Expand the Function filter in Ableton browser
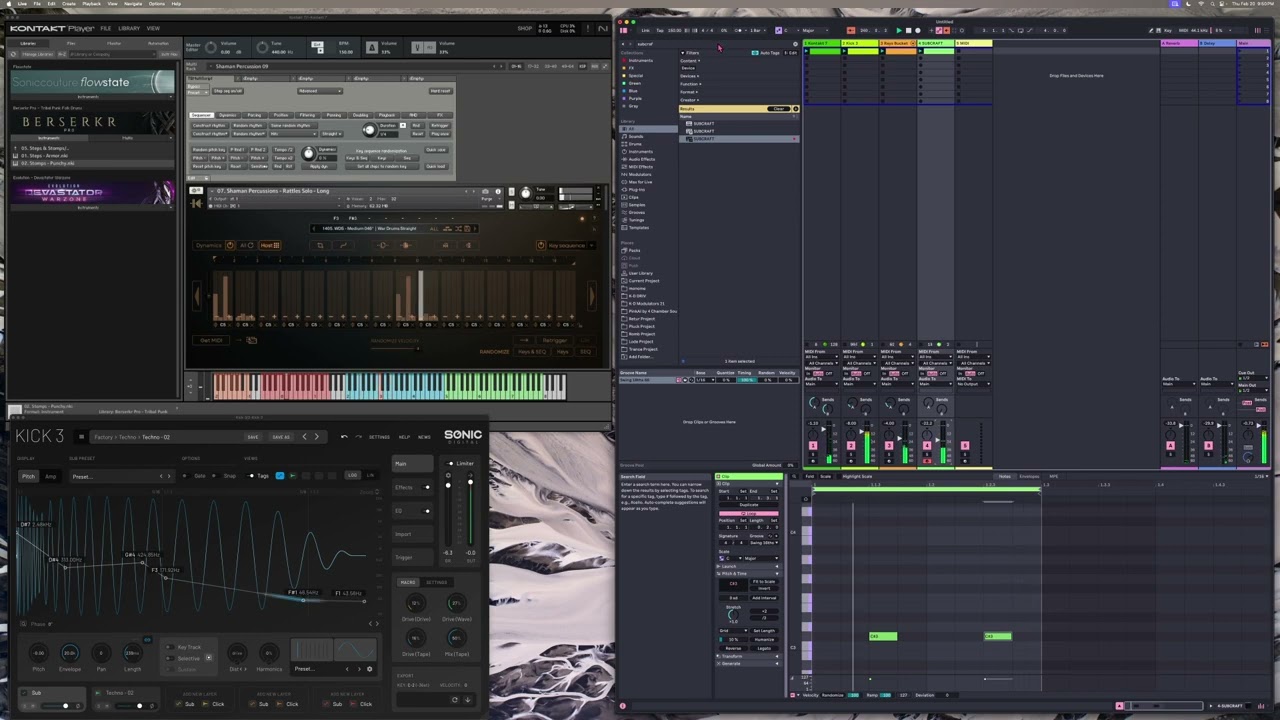 (x=691, y=84)
